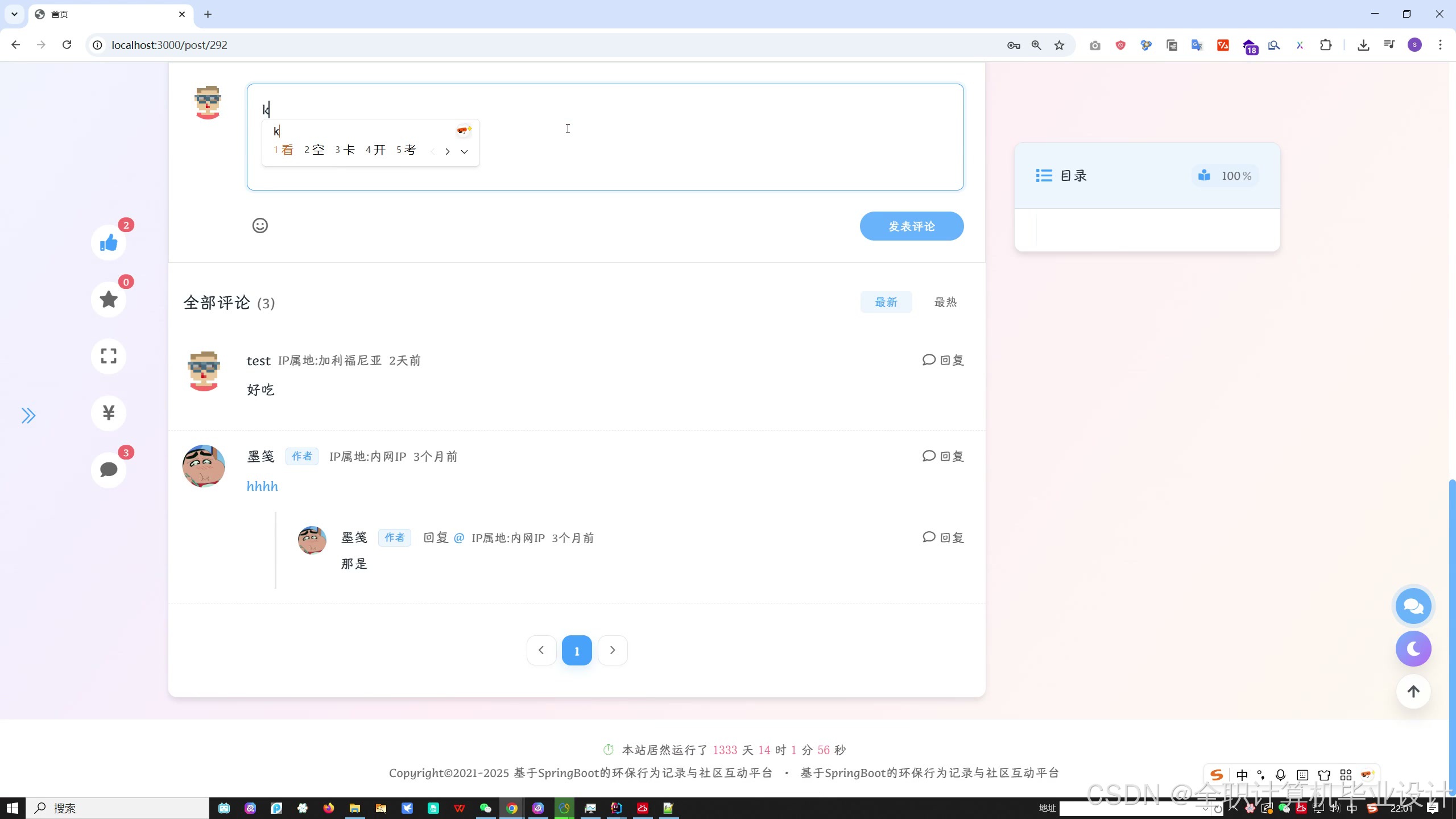Click the back-to-top arrow button
Screen dimensions: 1456x819
[1413, 692]
